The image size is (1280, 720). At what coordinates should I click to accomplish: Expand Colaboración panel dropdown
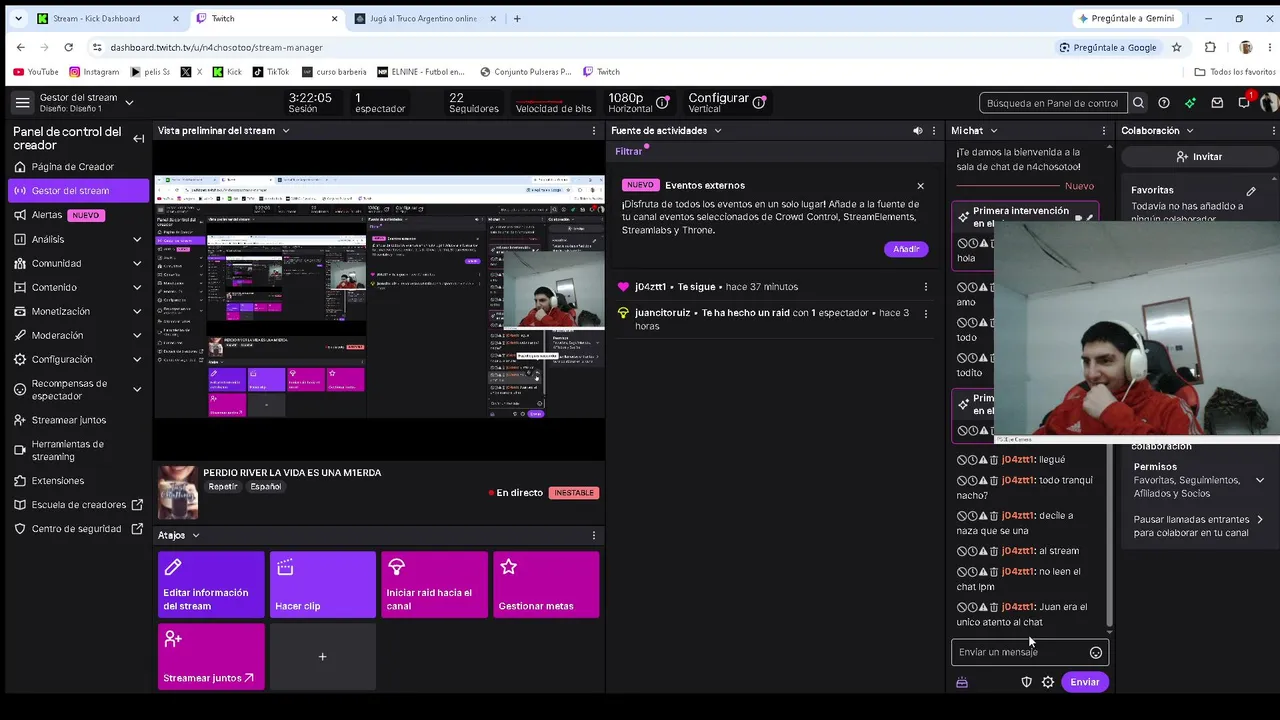tap(1189, 131)
